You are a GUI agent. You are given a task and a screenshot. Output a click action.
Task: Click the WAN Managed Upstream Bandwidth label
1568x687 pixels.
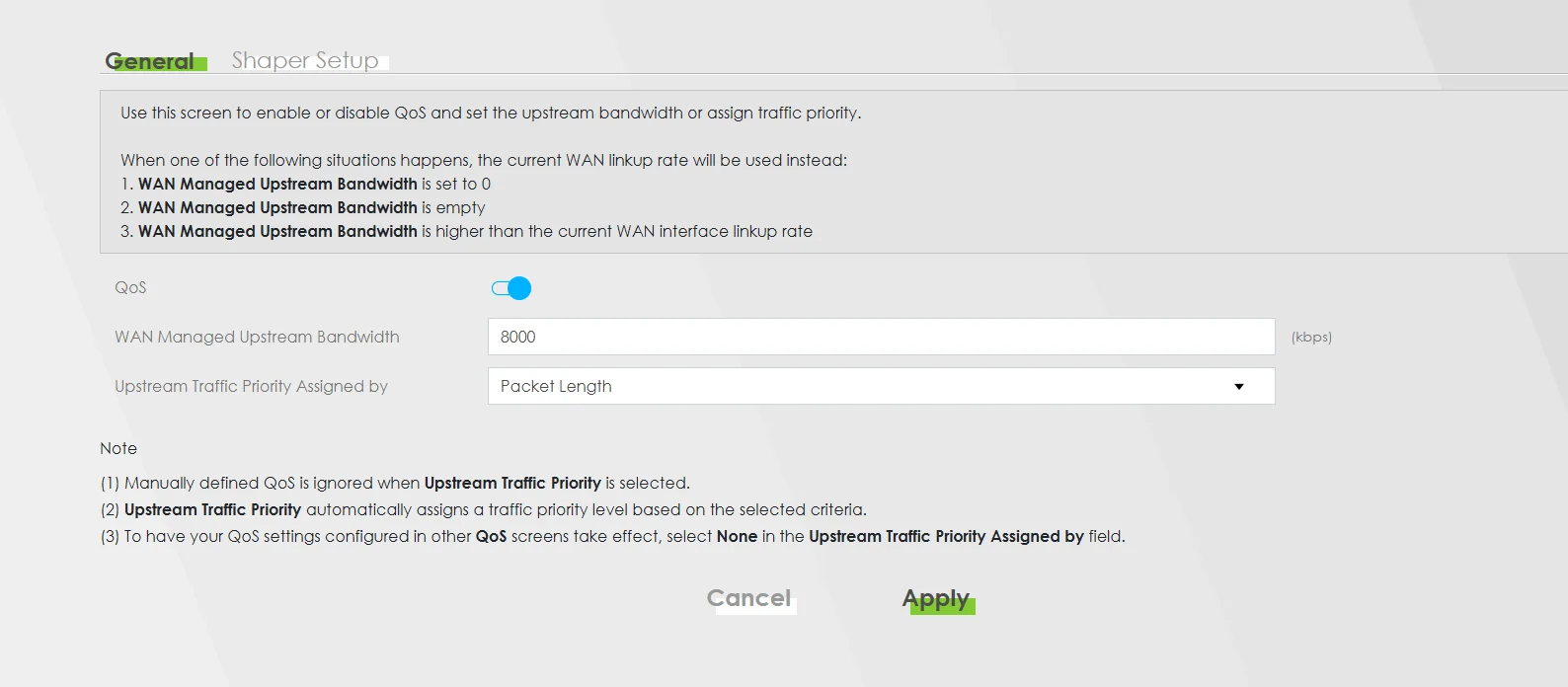tap(257, 338)
